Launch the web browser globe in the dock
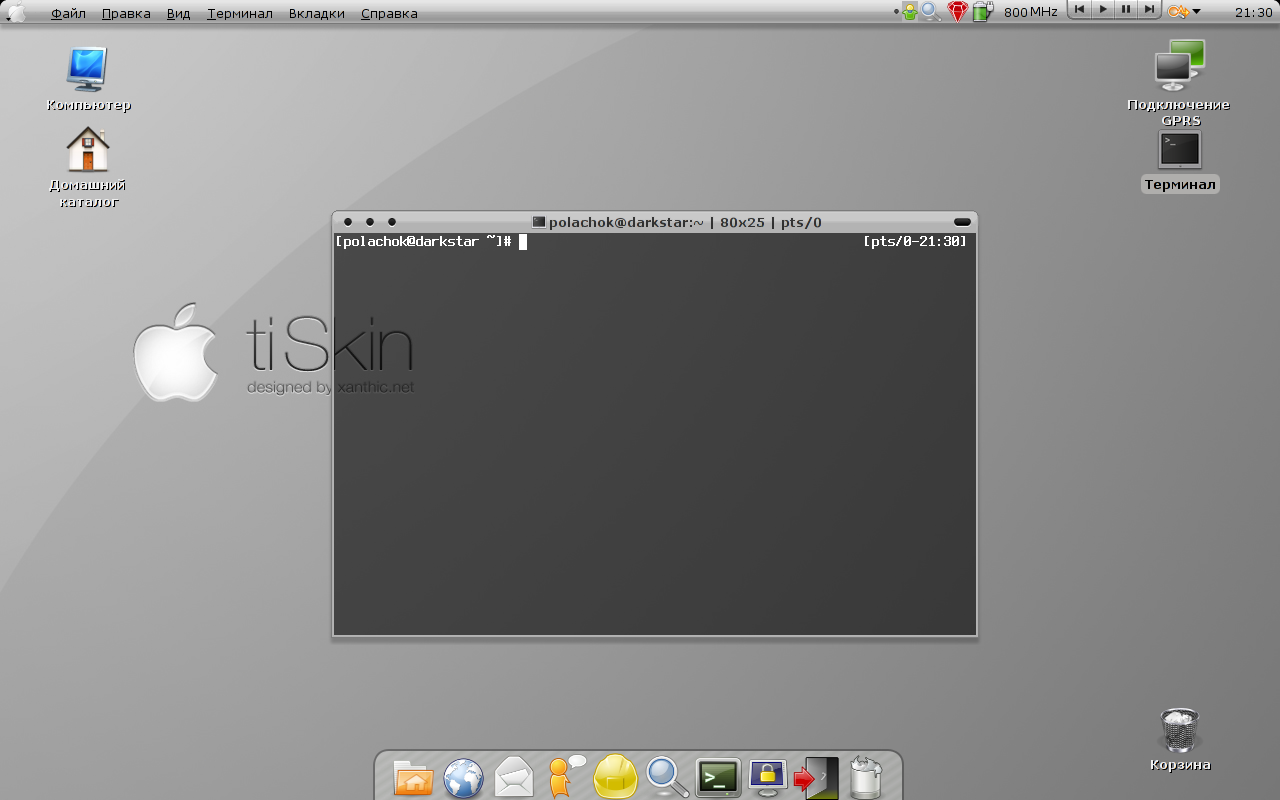This screenshot has height=800, width=1280. click(x=464, y=778)
